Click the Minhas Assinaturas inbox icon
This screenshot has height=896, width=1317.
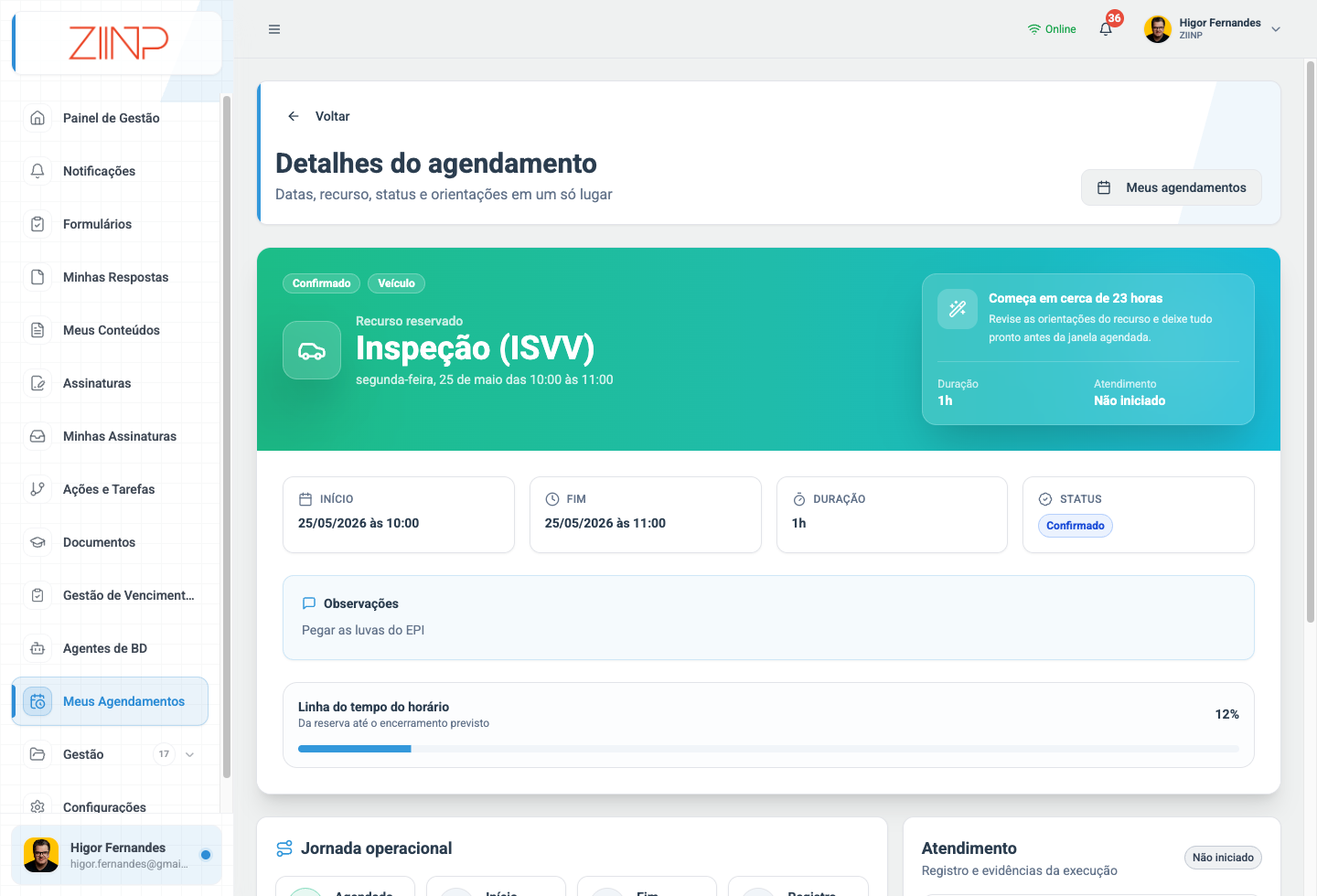tap(37, 436)
